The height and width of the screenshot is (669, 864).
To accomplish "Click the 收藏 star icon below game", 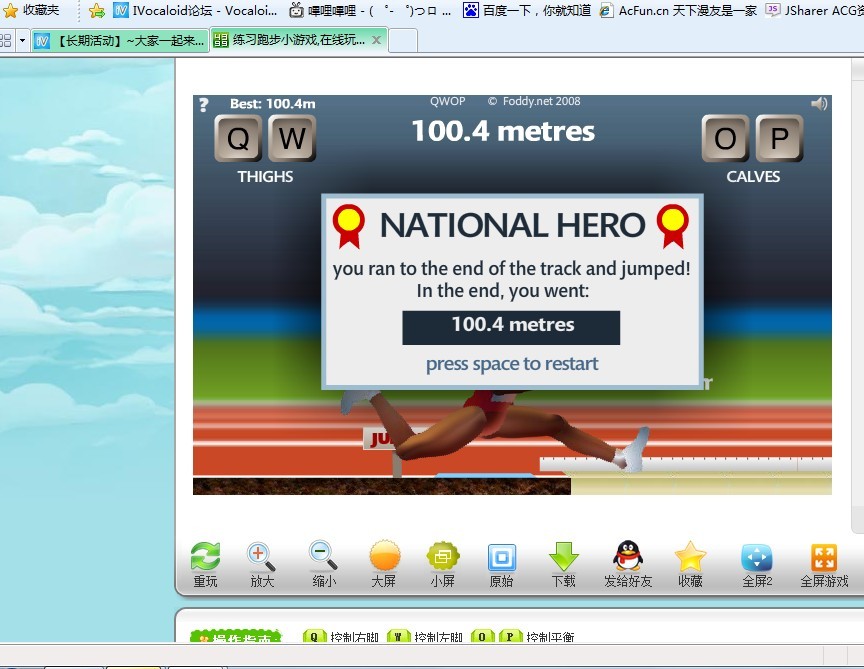I will point(690,556).
